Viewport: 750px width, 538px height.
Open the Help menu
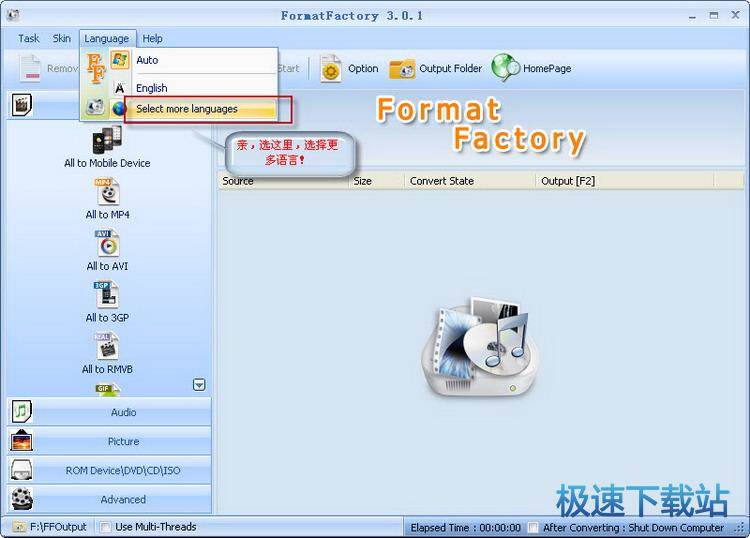pos(153,38)
